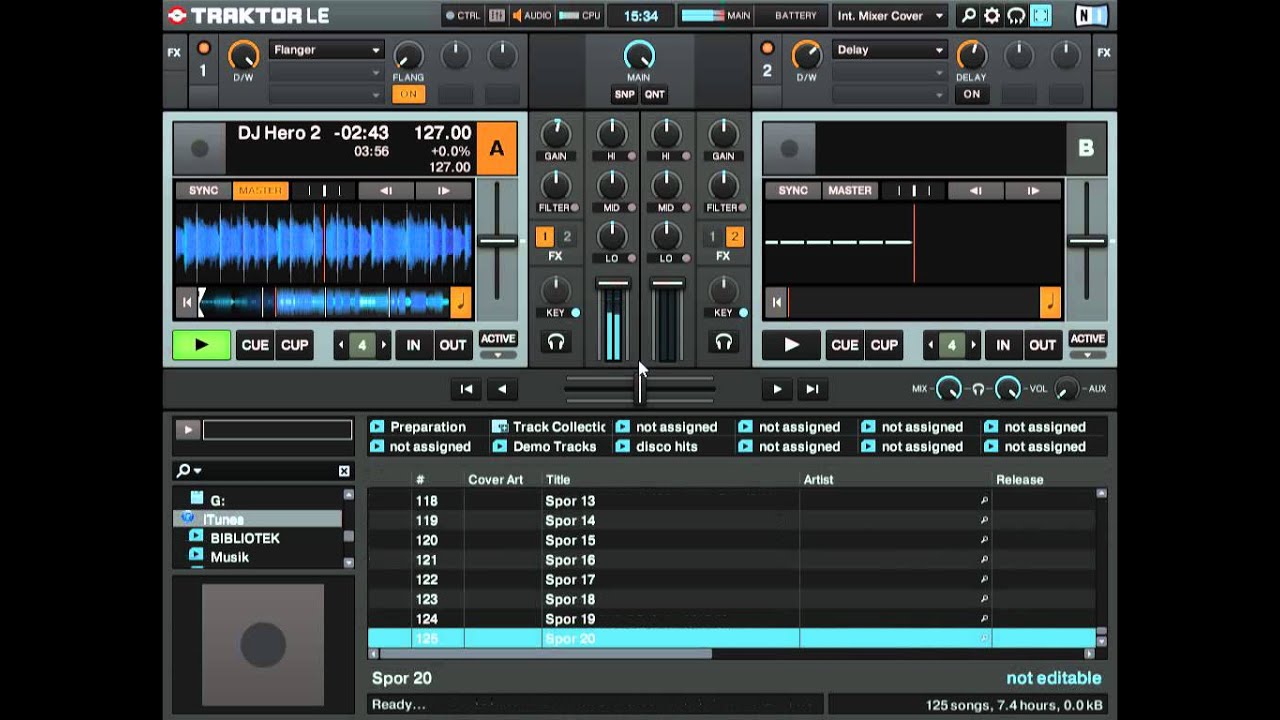Click Deck A cover art disc
Viewport: 1280px width, 720px height.
pos(199,148)
